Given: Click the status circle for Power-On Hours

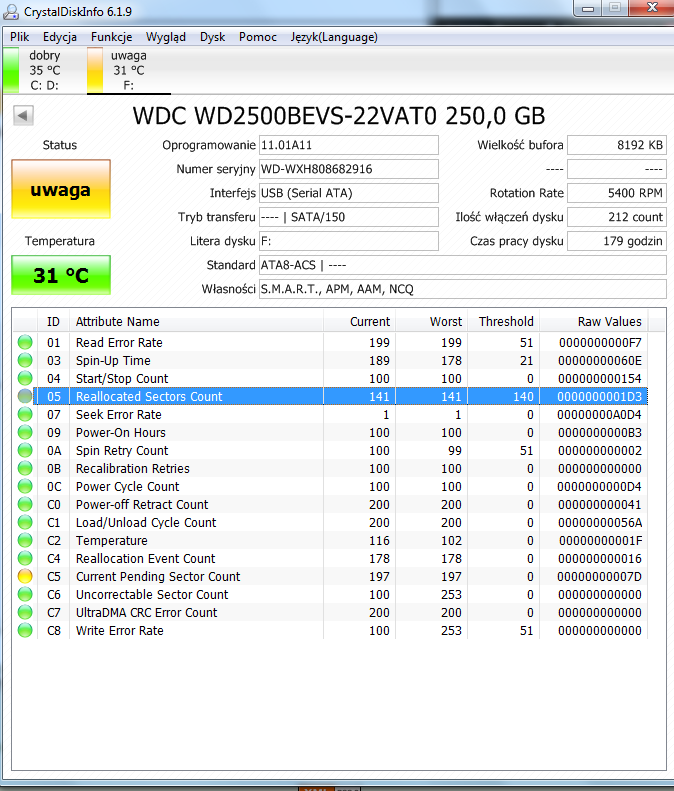Looking at the screenshot, I should tap(25, 432).
